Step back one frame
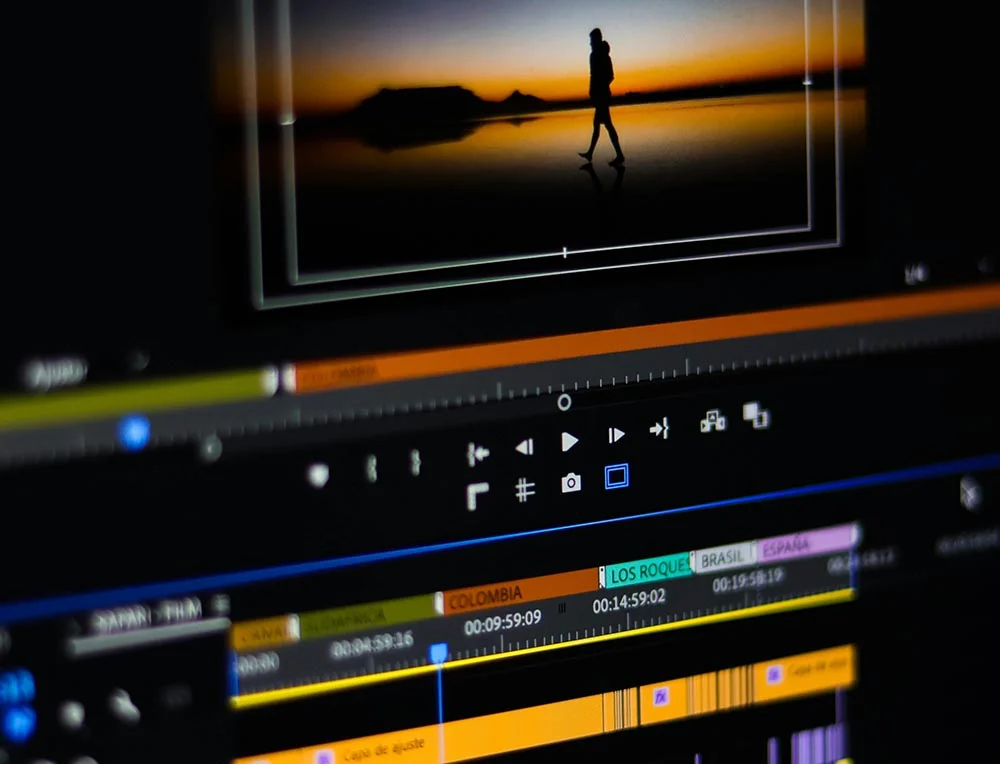Screen dimensions: 1000x764 coord(524,447)
